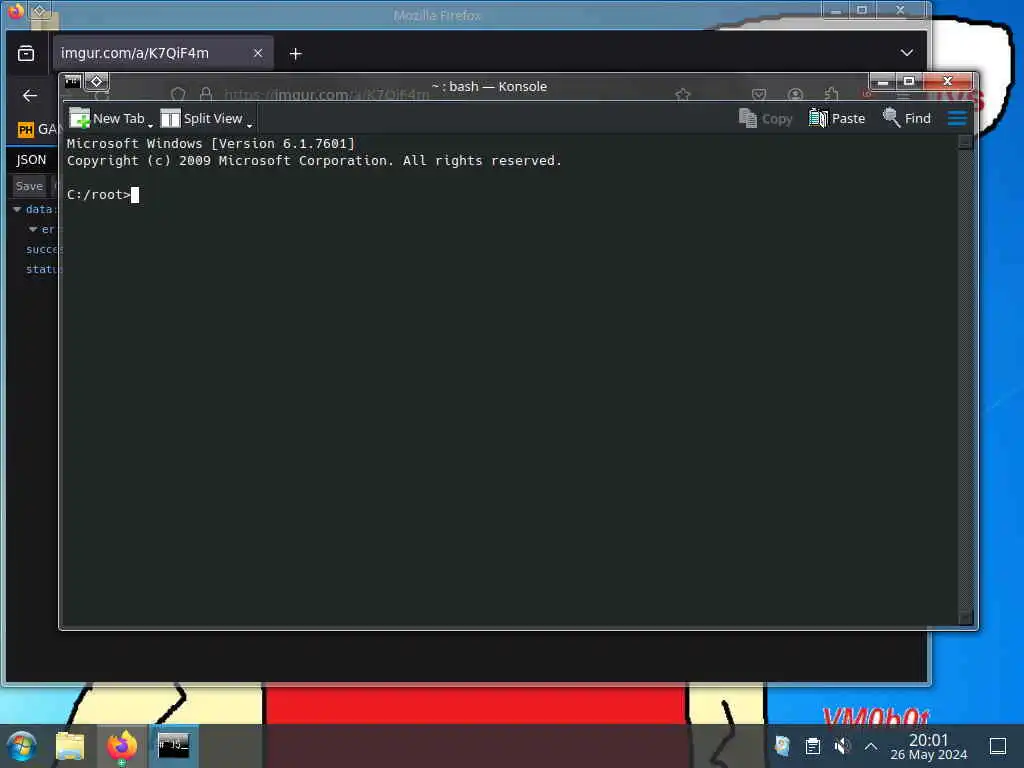Toggle pin-on-all-desktops icon in Firefox title bar
1024x768 pixels.
pyautogui.click(x=39, y=10)
